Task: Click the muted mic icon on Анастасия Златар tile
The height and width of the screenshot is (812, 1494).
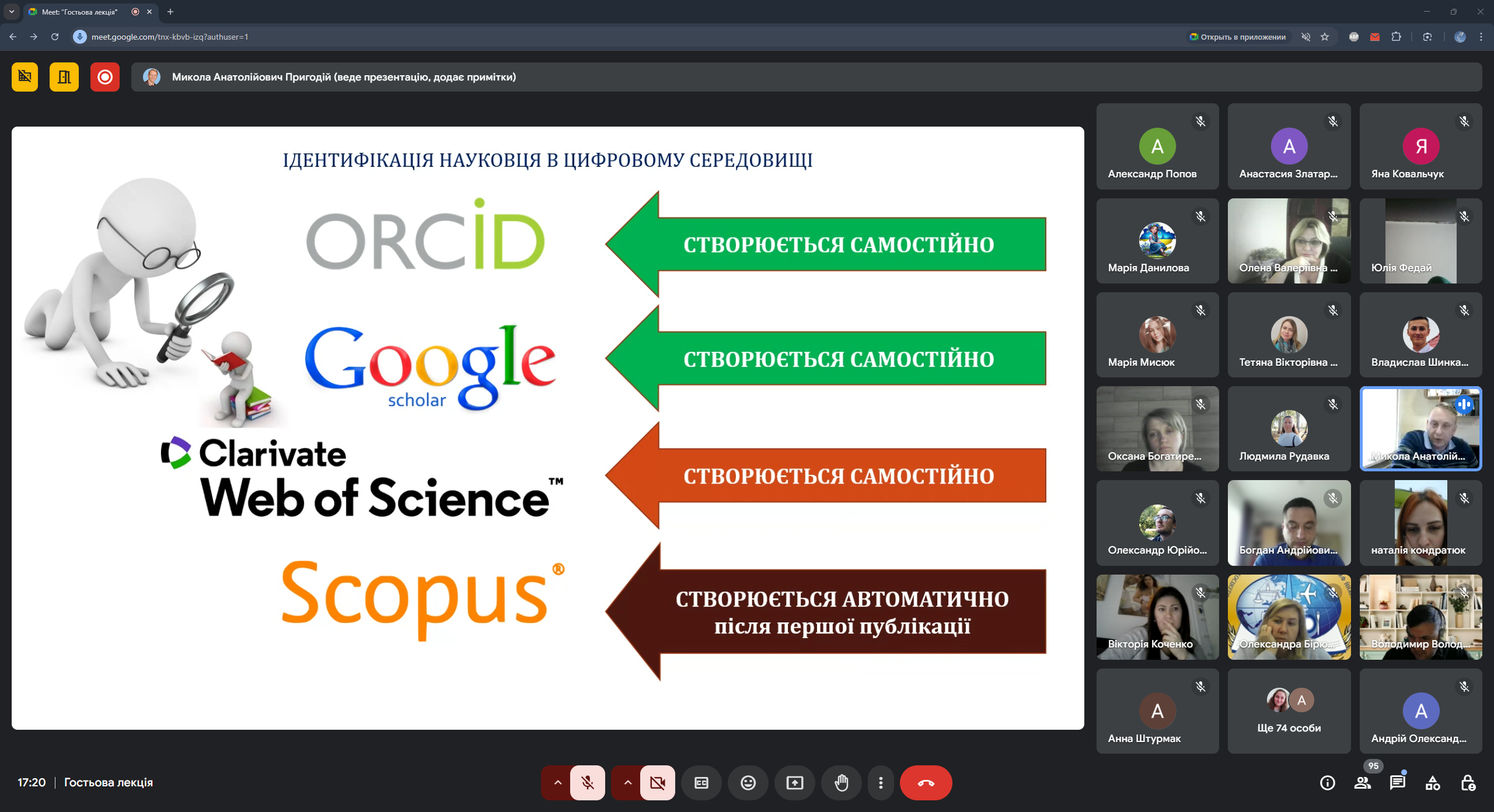Action: tap(1333, 121)
